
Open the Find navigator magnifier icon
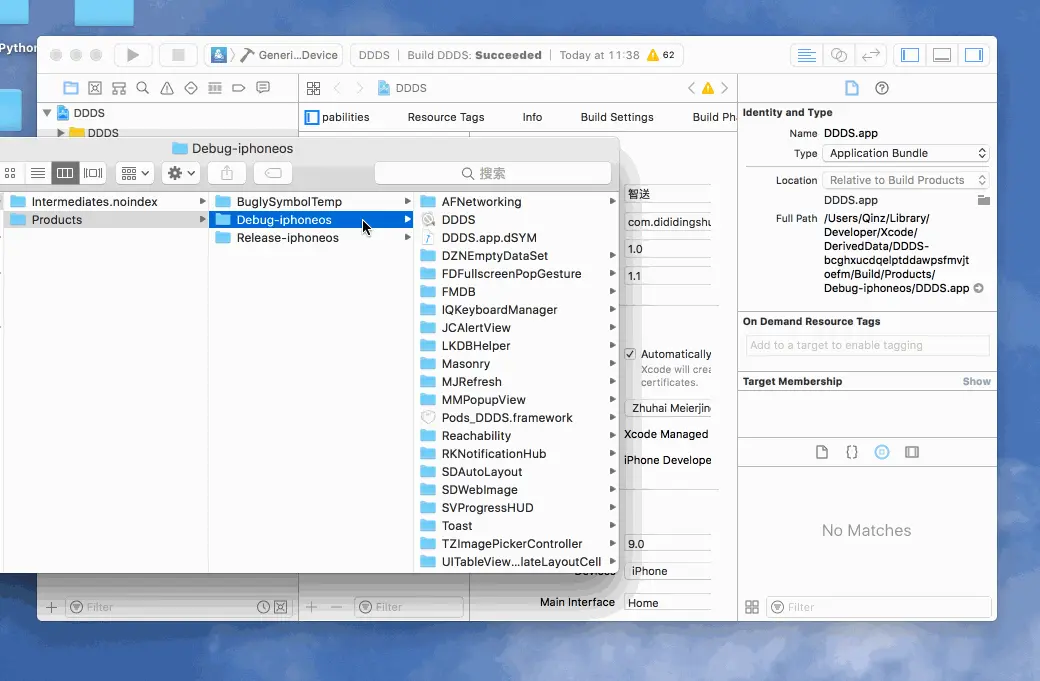point(142,88)
